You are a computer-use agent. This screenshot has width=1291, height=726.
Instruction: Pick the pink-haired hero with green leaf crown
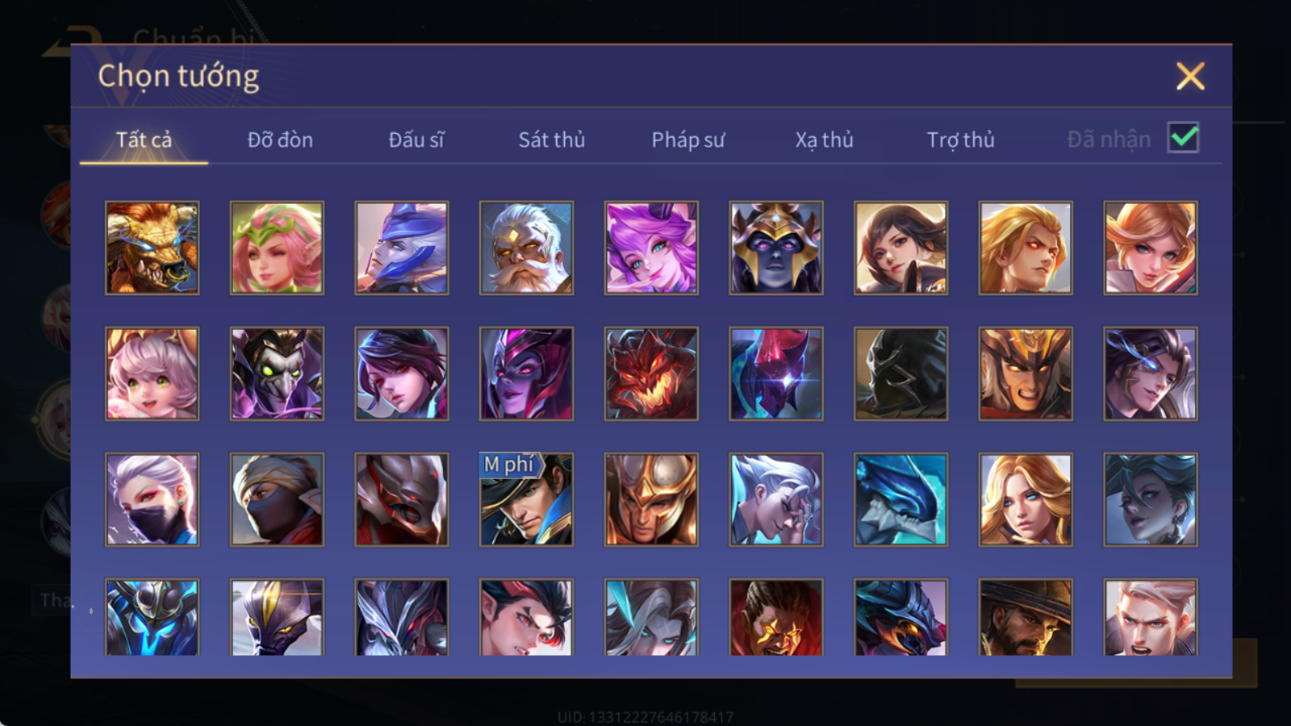(277, 248)
